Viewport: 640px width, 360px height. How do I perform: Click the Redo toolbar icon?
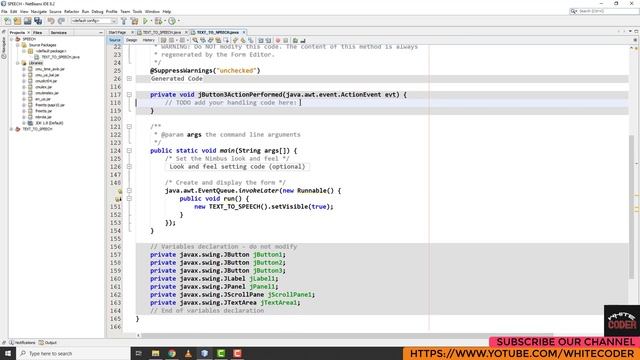pyautogui.click(x=61, y=21)
